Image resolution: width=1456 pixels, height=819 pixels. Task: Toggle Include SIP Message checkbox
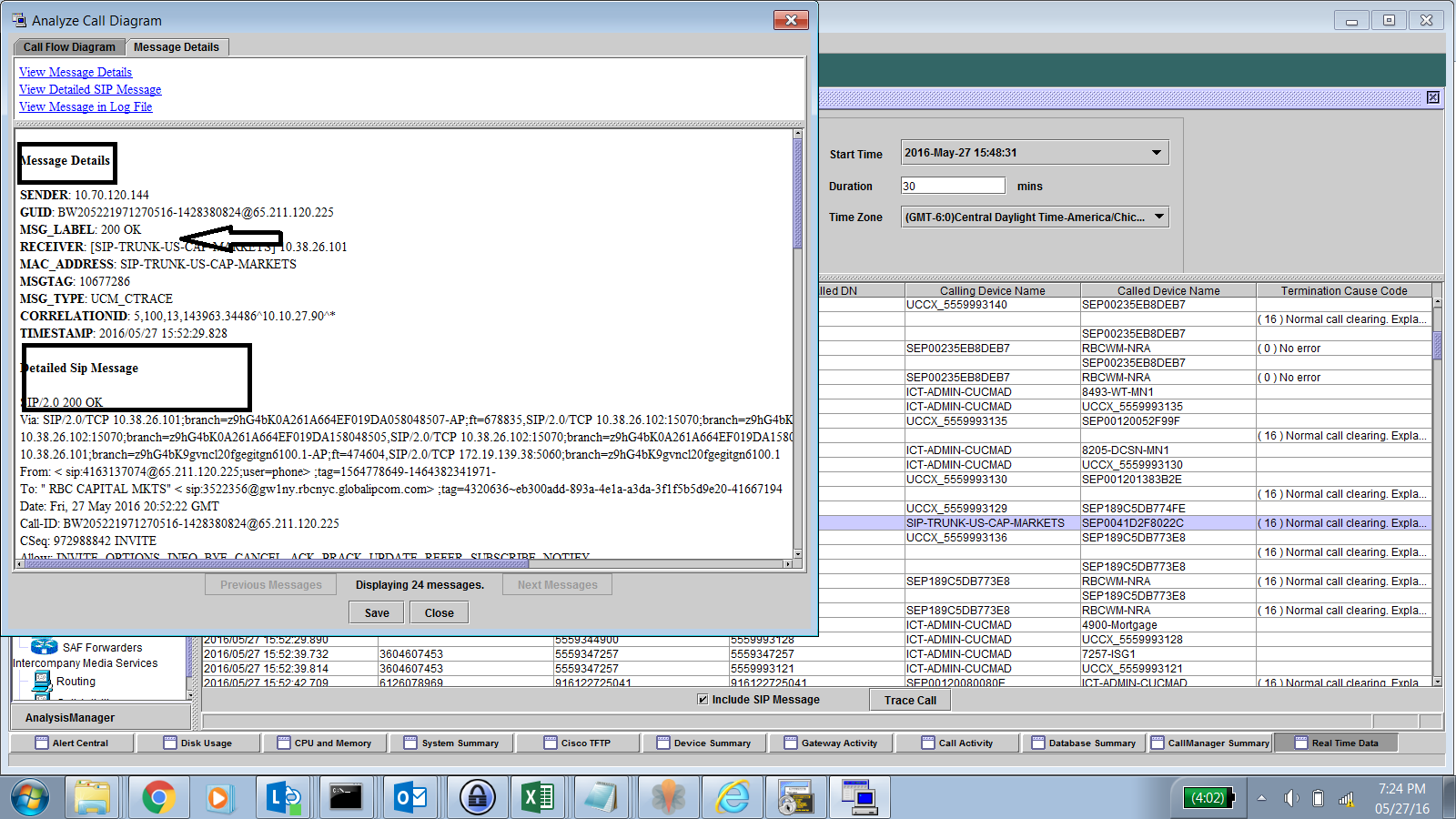pyautogui.click(x=703, y=699)
